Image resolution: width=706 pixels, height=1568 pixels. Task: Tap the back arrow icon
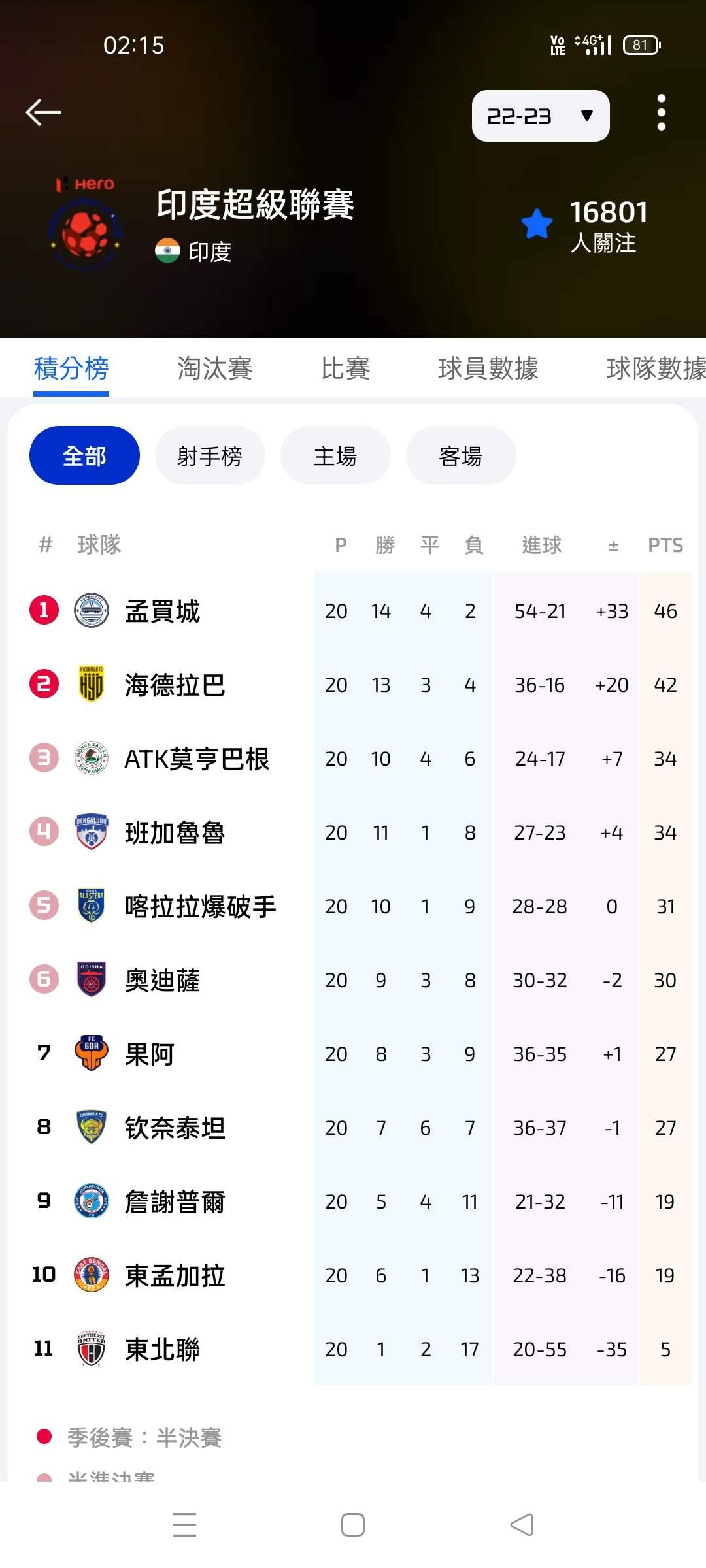pyautogui.click(x=43, y=112)
